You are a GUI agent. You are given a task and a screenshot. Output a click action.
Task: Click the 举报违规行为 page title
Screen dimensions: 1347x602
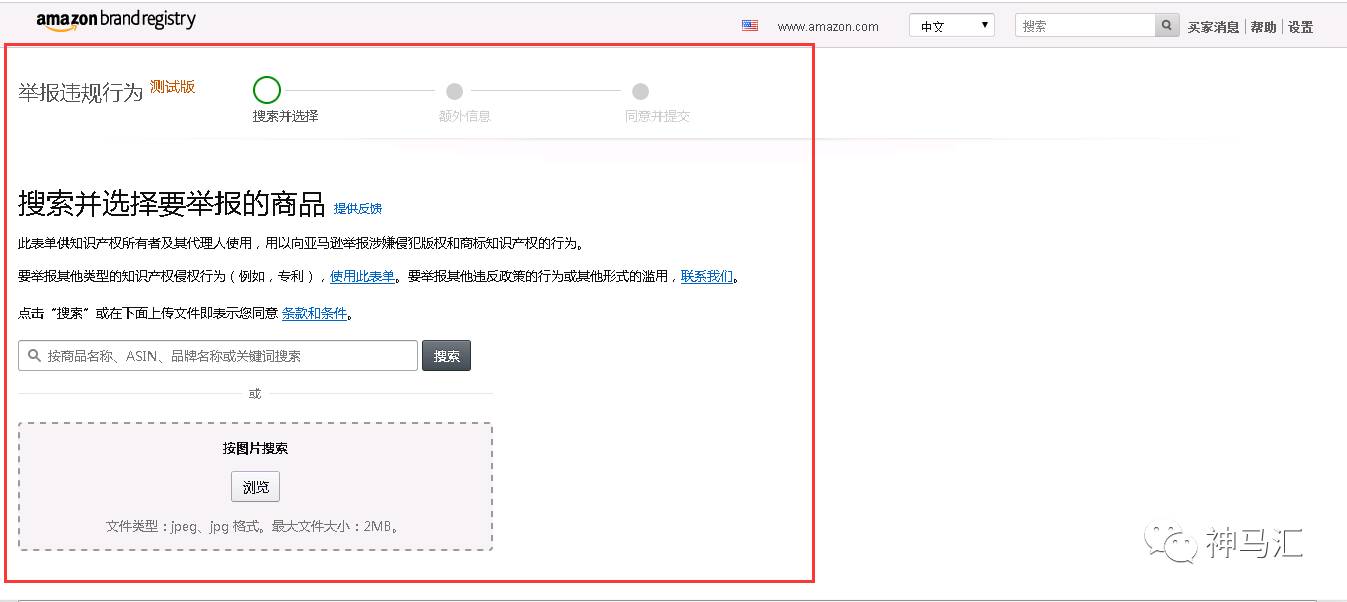click(81, 93)
